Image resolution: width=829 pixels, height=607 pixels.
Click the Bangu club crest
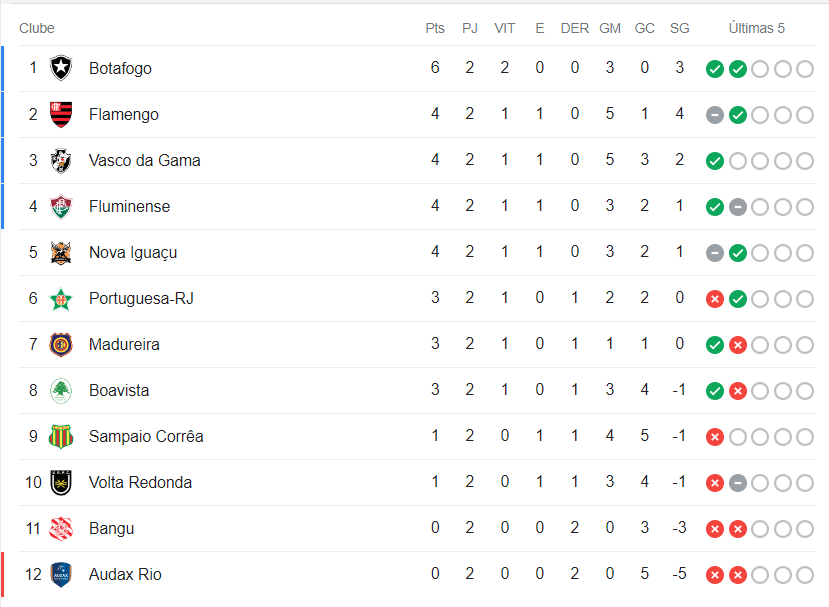point(61,528)
